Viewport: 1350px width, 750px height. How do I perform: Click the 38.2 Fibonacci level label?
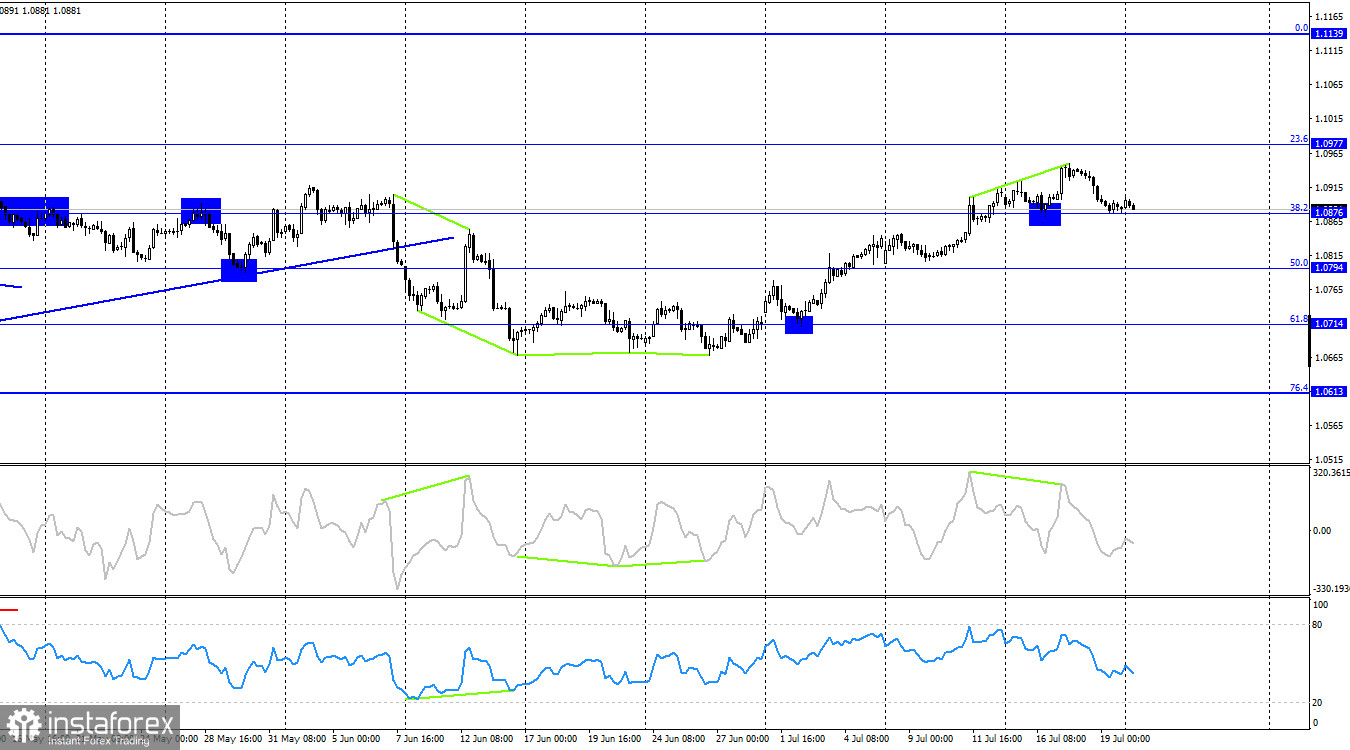(1300, 207)
